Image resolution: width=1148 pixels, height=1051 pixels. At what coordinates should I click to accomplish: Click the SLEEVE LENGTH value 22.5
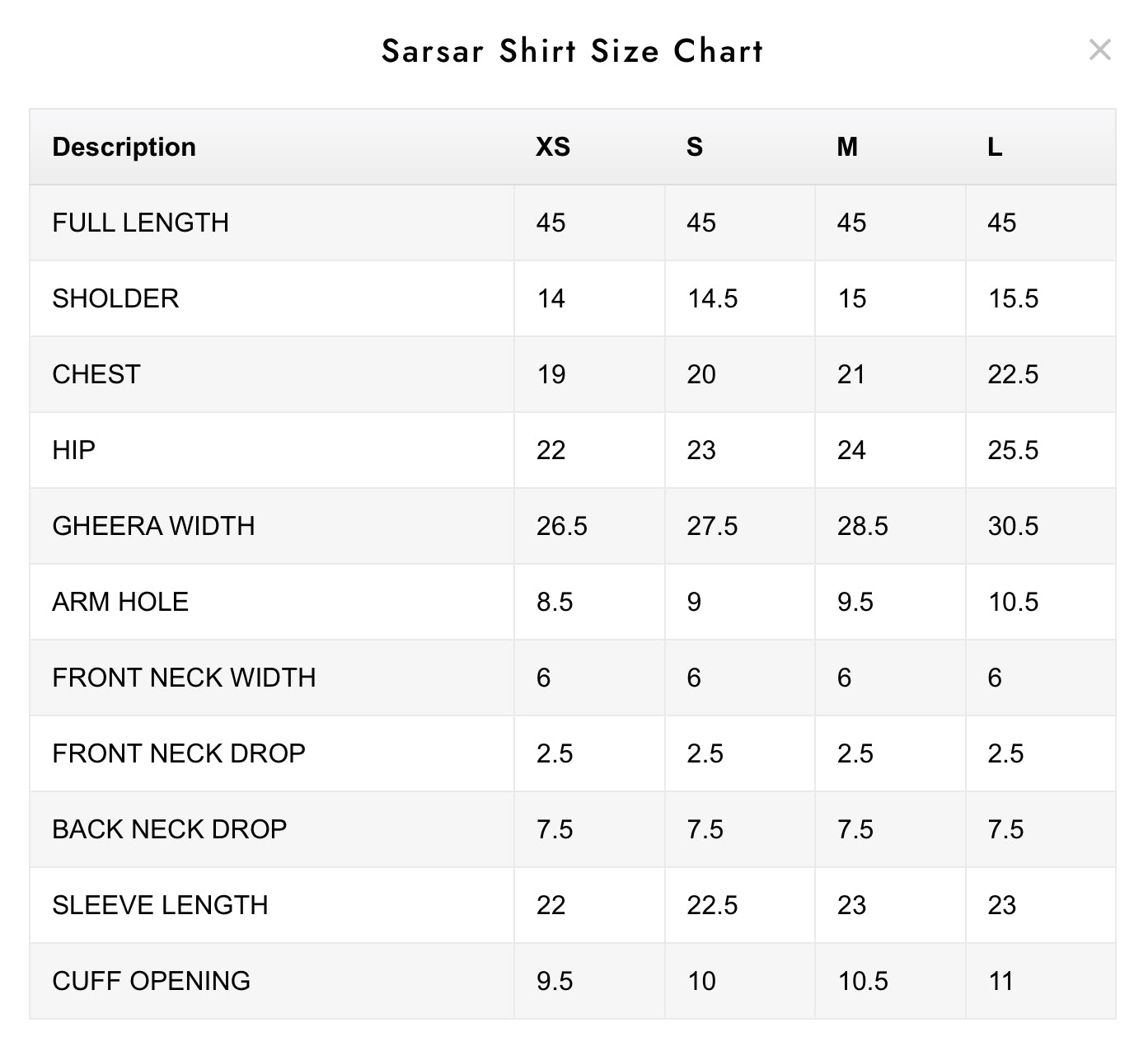pyautogui.click(x=712, y=905)
